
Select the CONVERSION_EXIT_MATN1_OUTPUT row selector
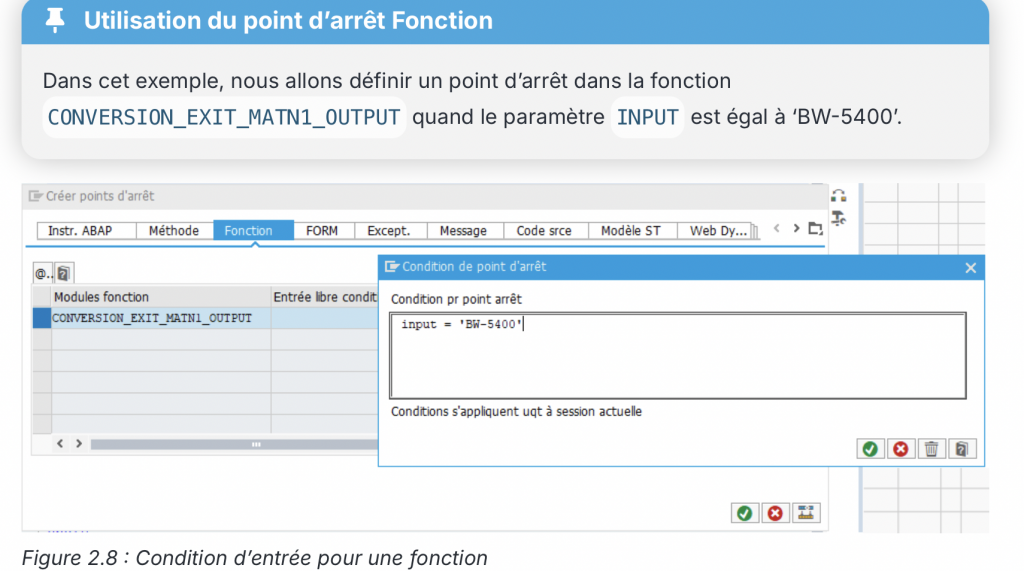pyautogui.click(x=41, y=318)
